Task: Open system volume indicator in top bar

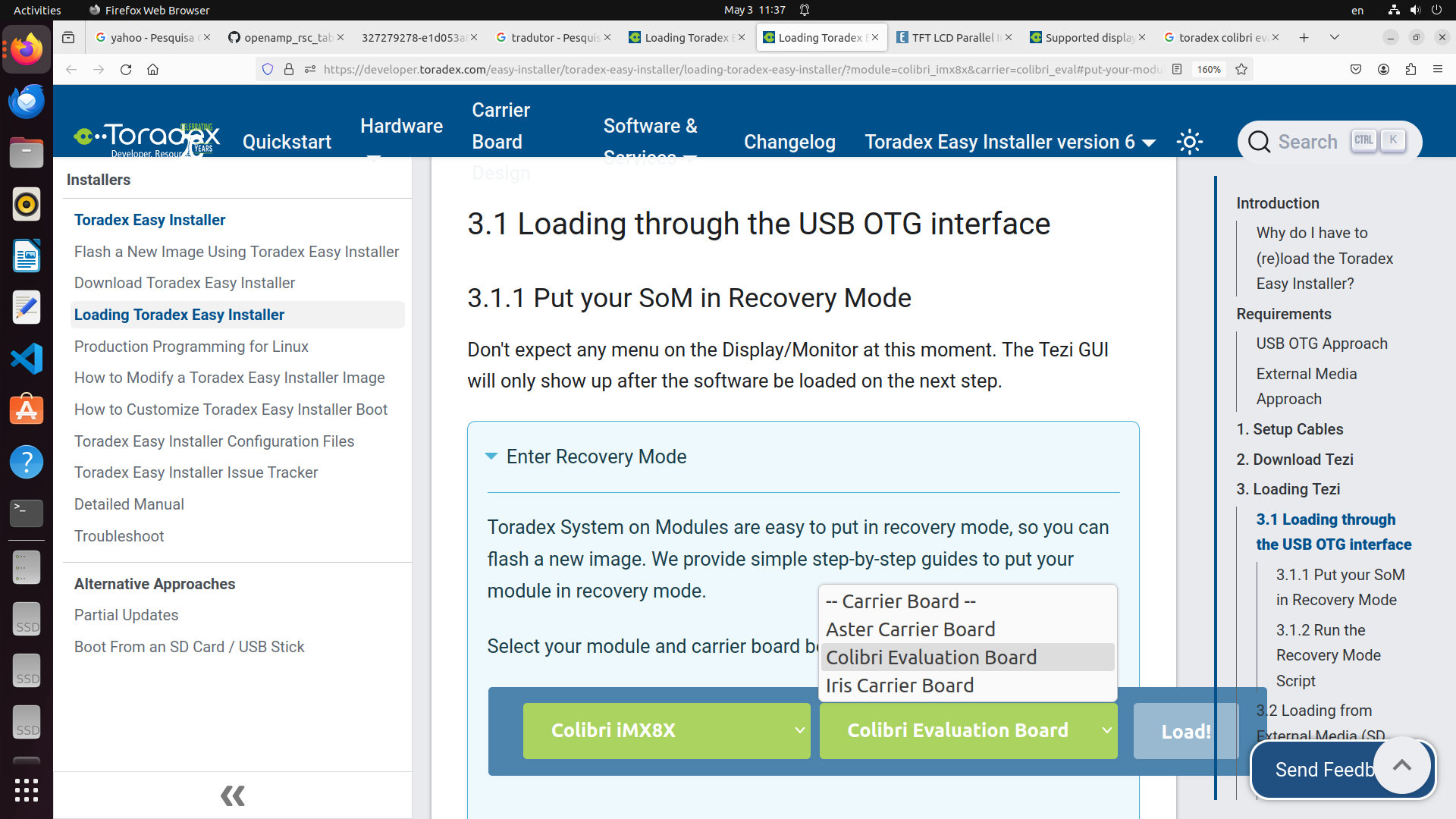Action: [1415, 10]
